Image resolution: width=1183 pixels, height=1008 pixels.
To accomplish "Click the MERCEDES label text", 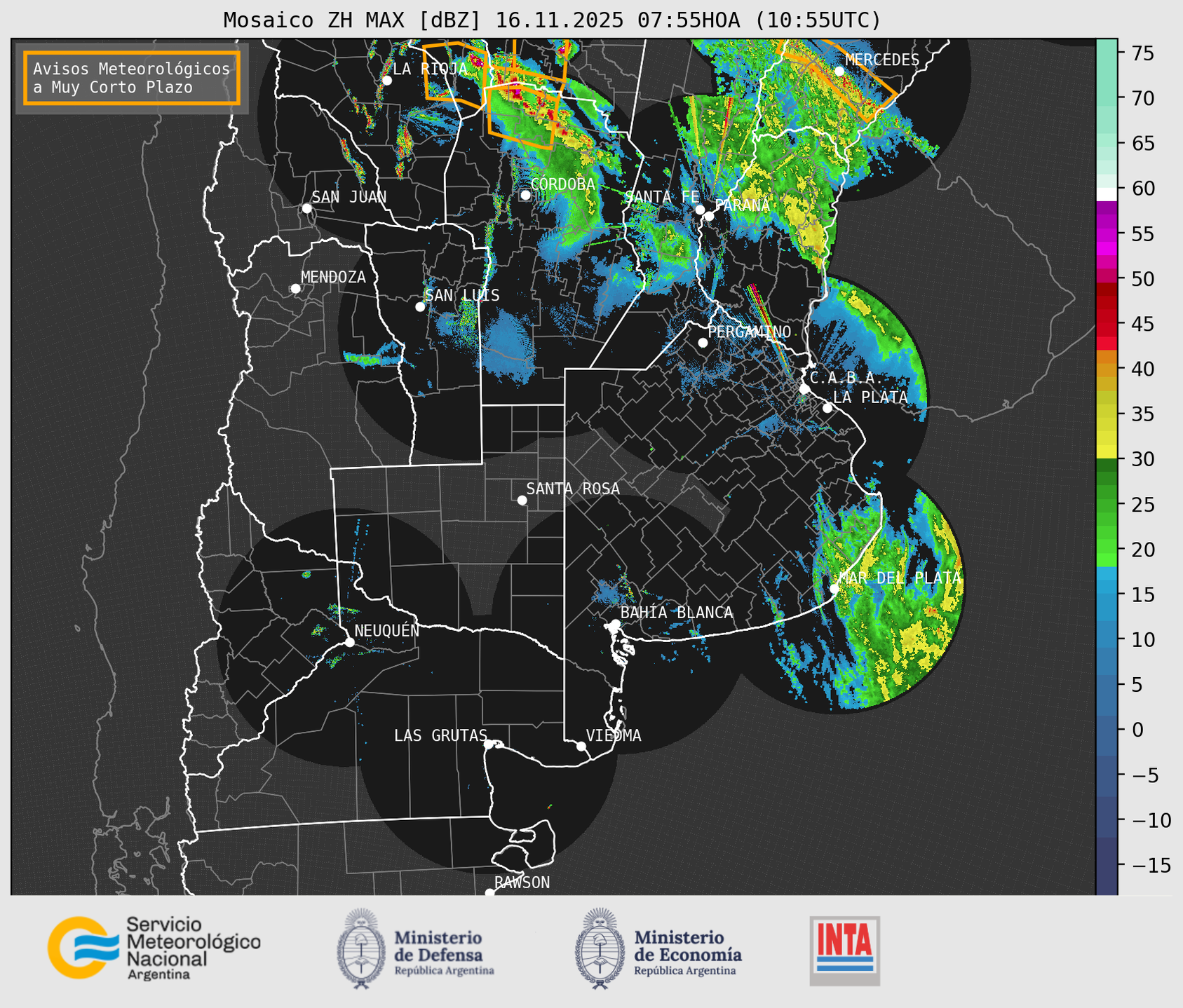I will pos(882,60).
